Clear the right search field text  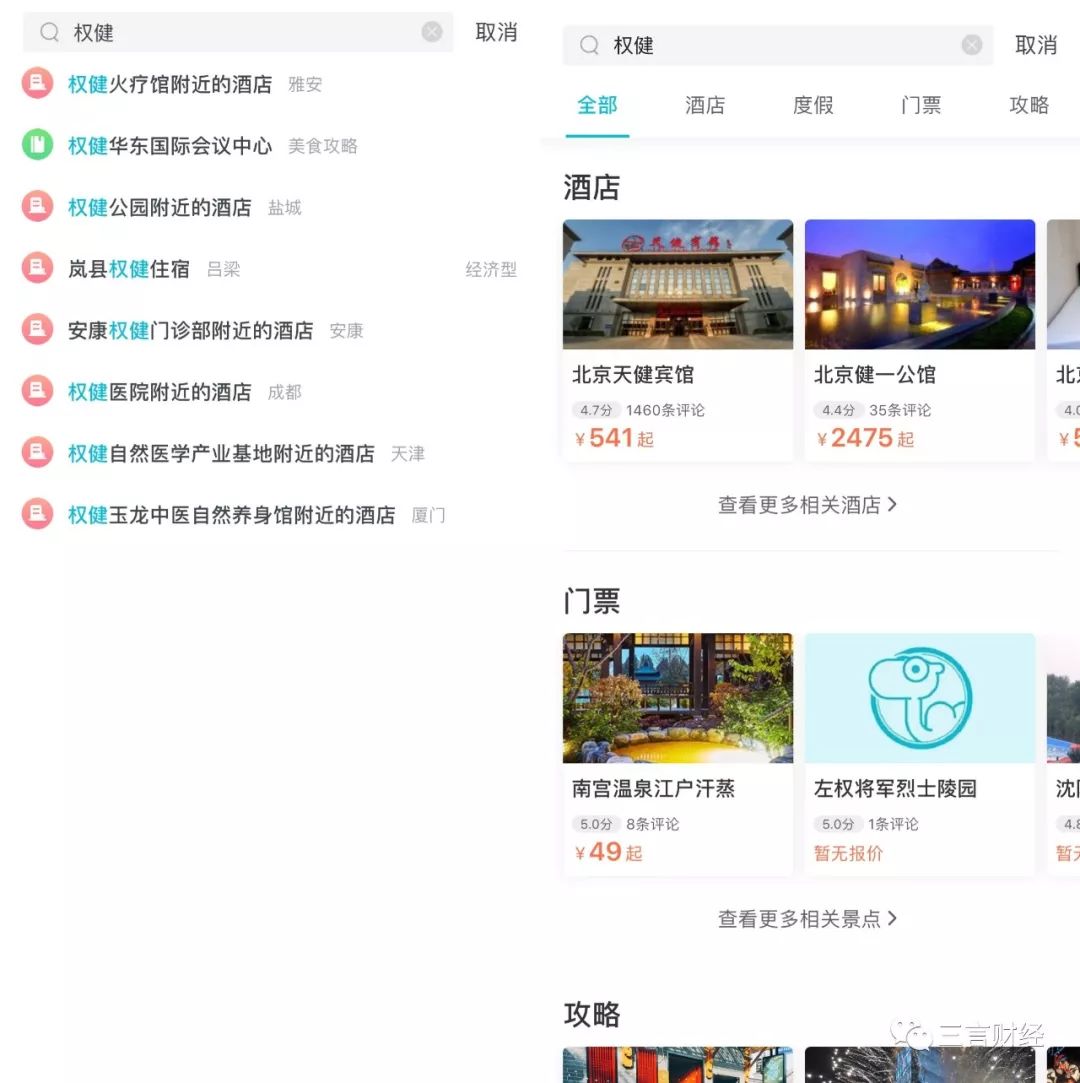[x=972, y=45]
